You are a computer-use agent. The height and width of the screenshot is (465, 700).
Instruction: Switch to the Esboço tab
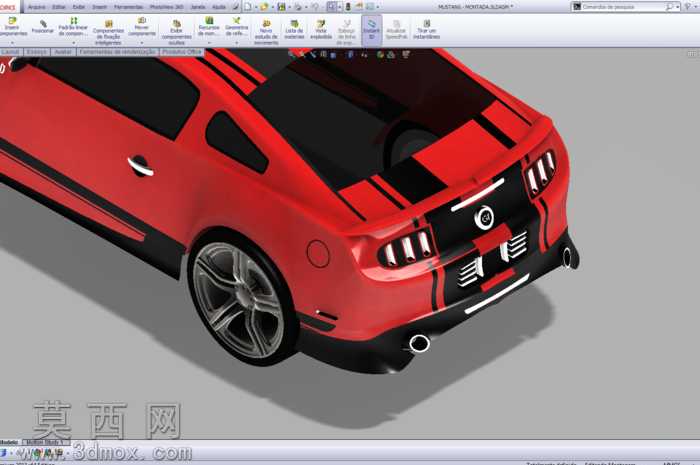pyautogui.click(x=37, y=52)
